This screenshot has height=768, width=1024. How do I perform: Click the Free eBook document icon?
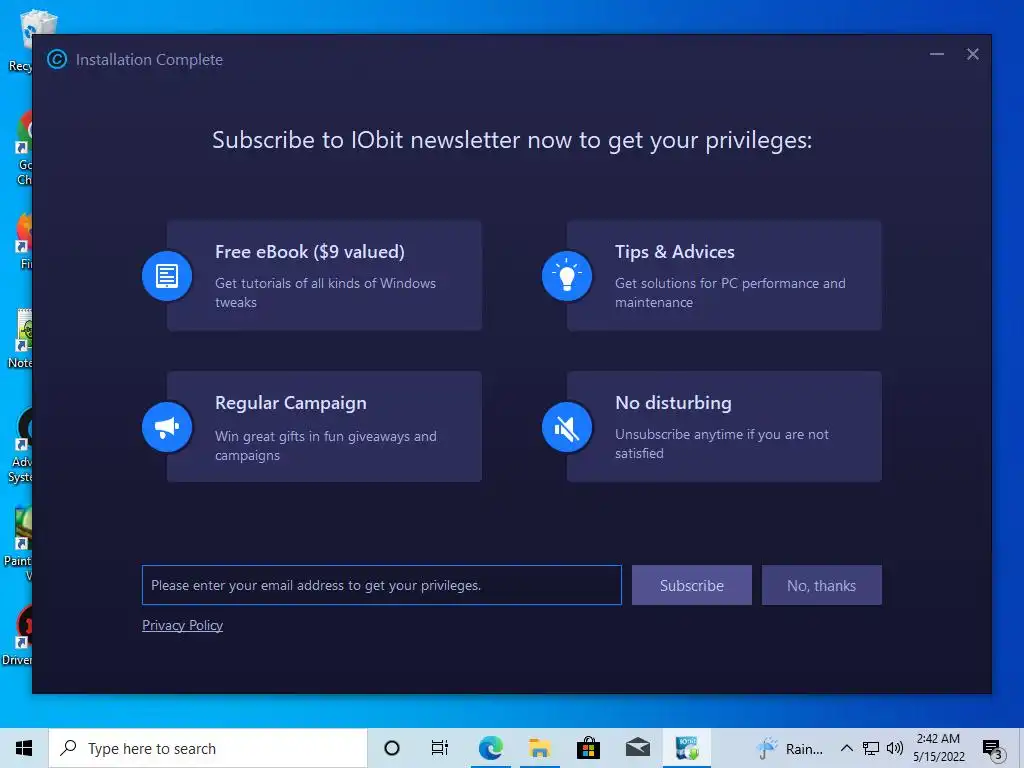[167, 276]
